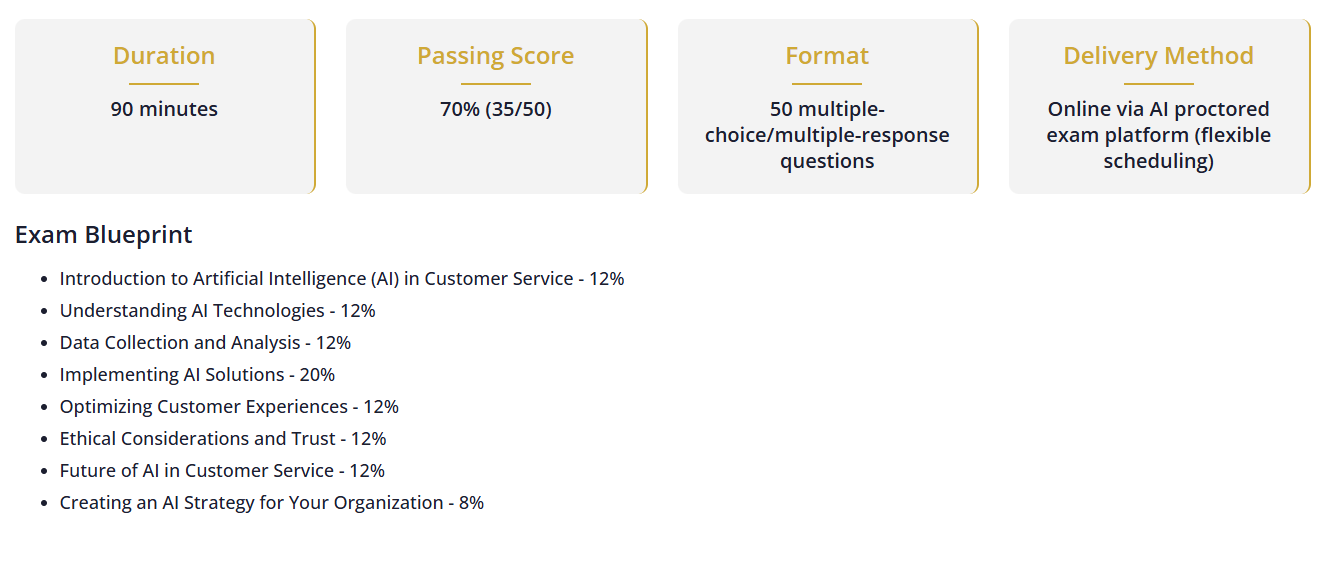Viewport: 1328px width, 562px height.
Task: Click gold underline beneath Format heading
Action: click(x=827, y=84)
